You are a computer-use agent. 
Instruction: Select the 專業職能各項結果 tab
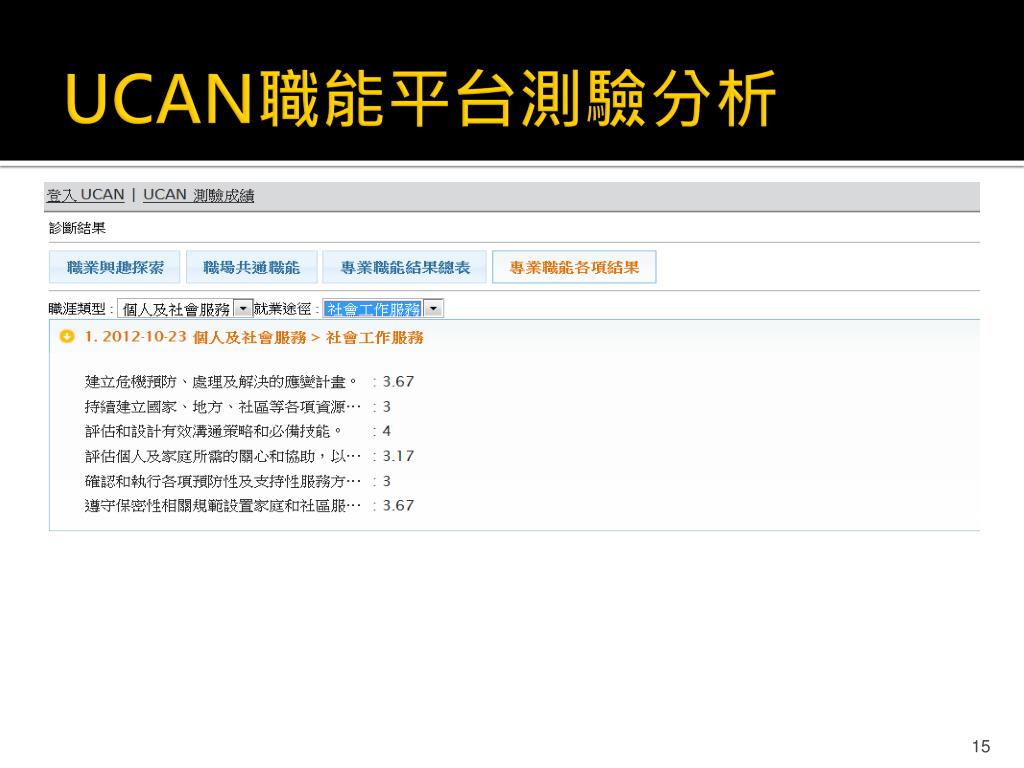pyautogui.click(x=574, y=267)
